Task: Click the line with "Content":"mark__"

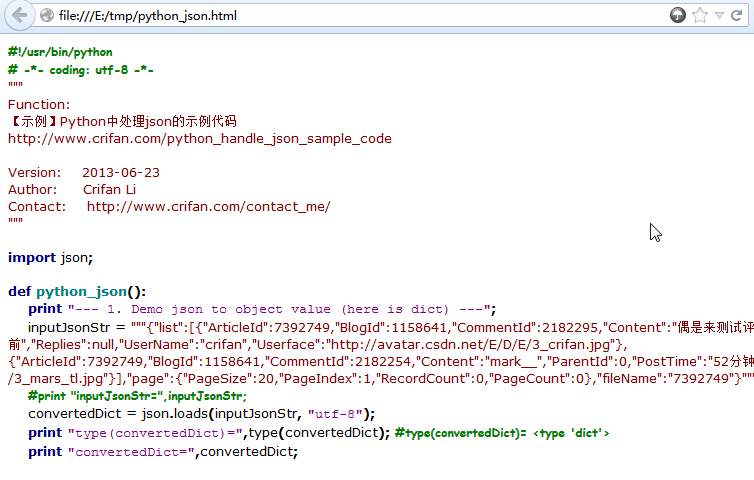Action: (381, 362)
